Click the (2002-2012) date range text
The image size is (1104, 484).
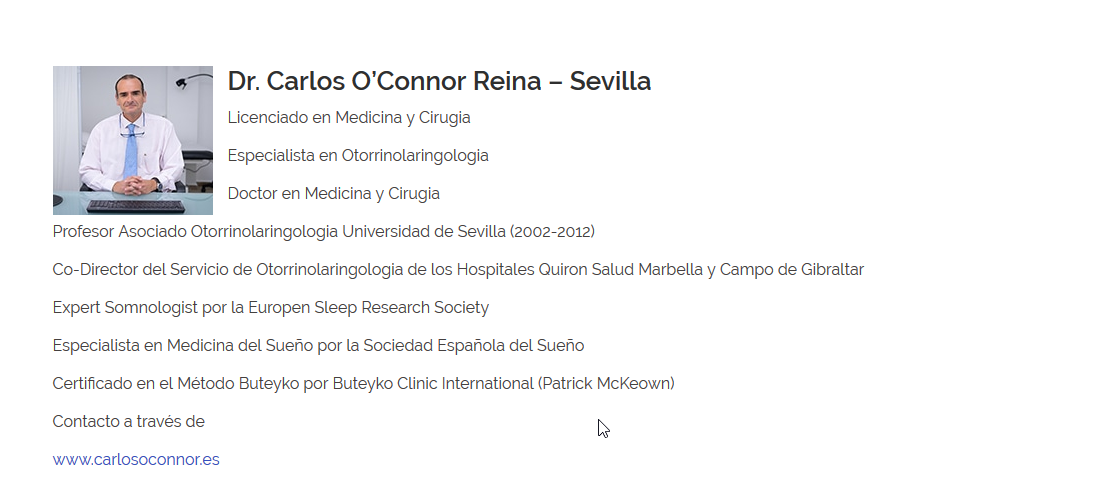pos(552,232)
